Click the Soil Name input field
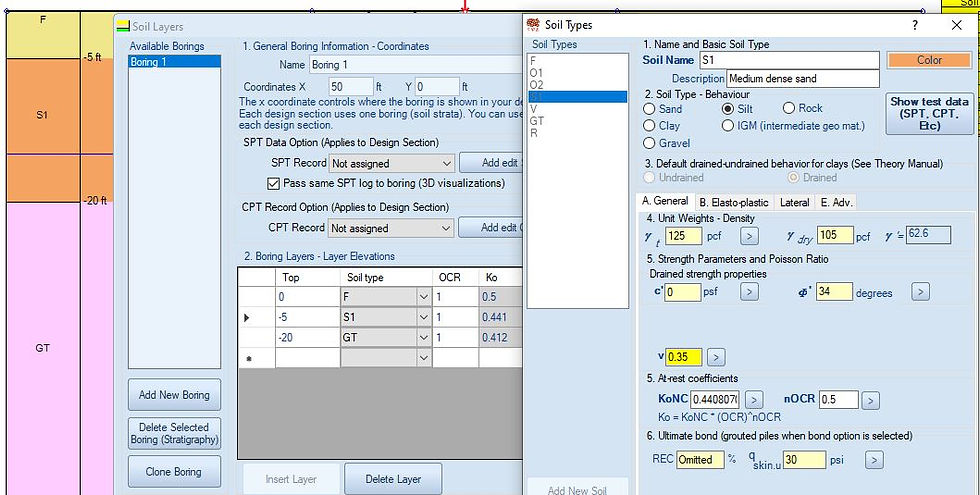The width and height of the screenshot is (980, 495). click(x=789, y=60)
